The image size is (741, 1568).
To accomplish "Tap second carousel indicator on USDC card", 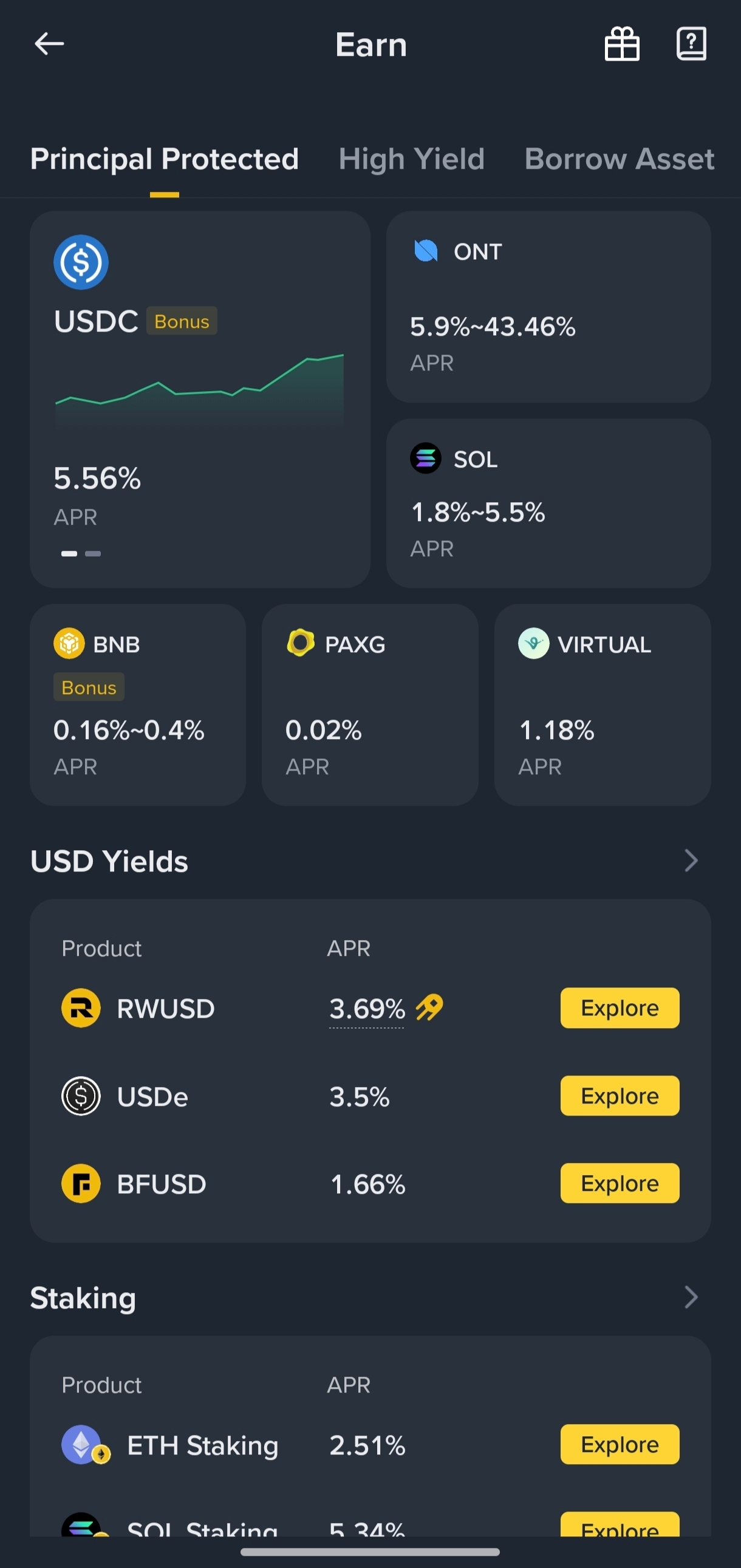I will 93,553.
